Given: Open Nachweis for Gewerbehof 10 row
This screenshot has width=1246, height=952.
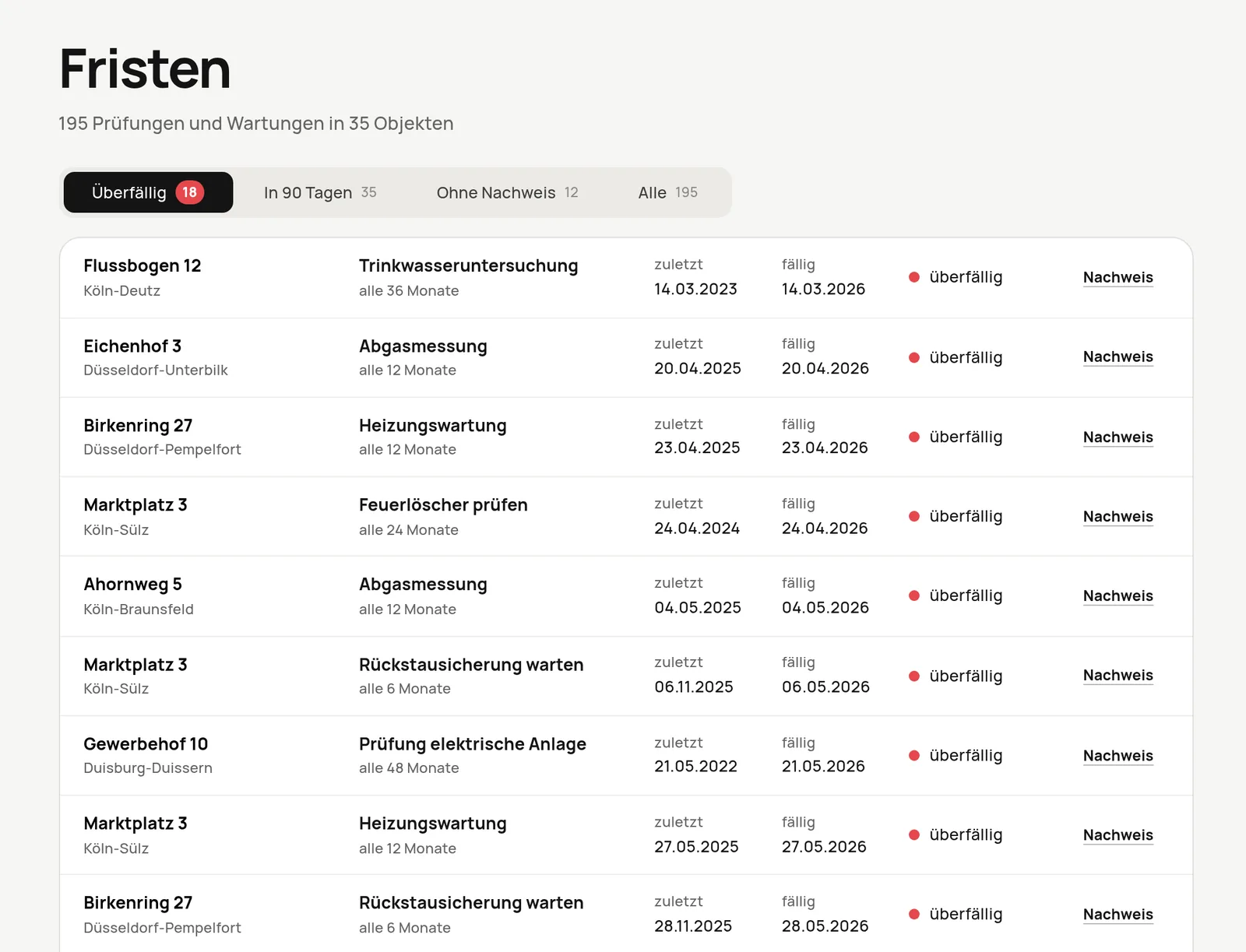Looking at the screenshot, I should coord(1118,755).
